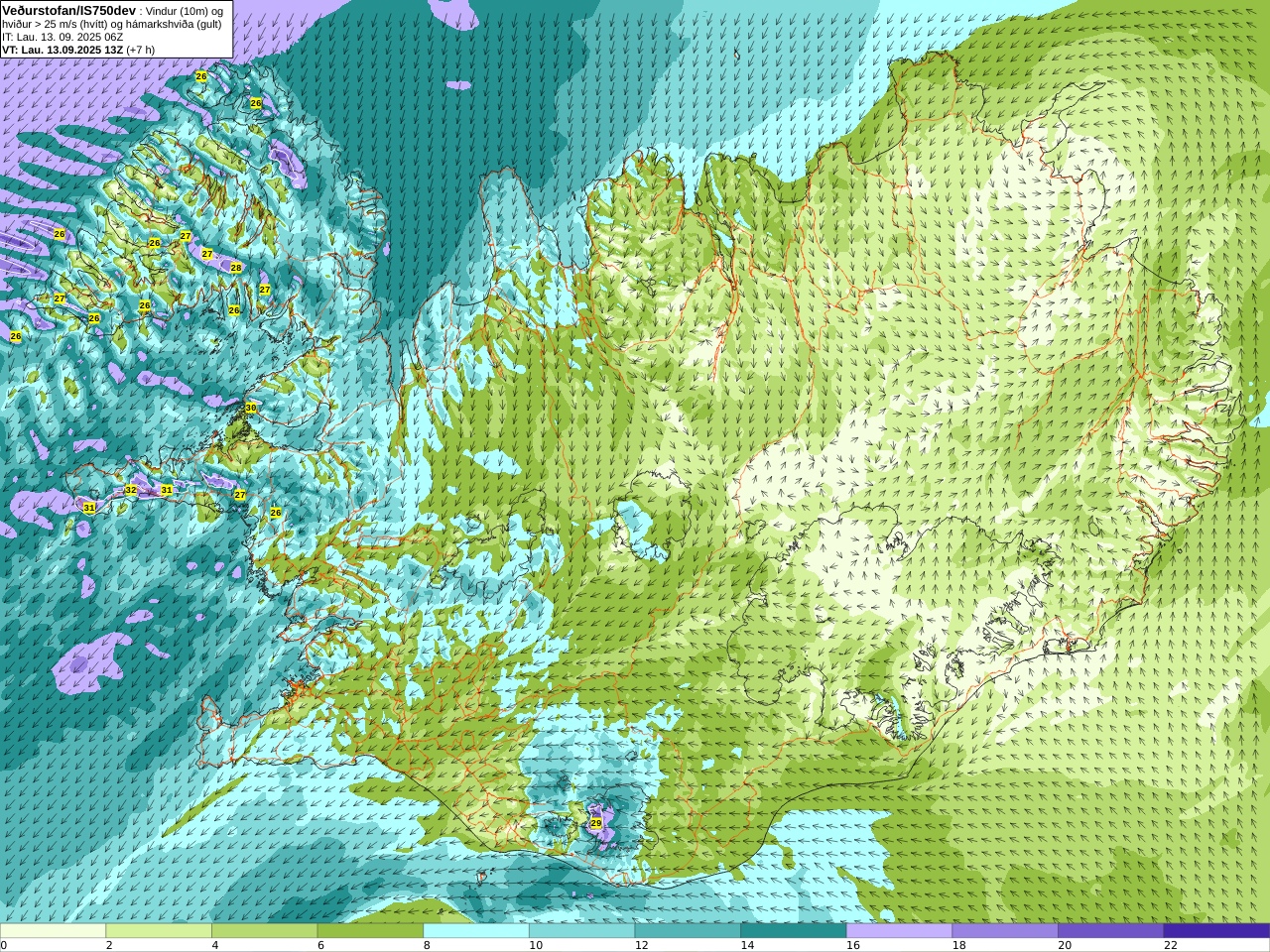Click the legend tick label 20
The image size is (1270, 952).
(x=1066, y=945)
